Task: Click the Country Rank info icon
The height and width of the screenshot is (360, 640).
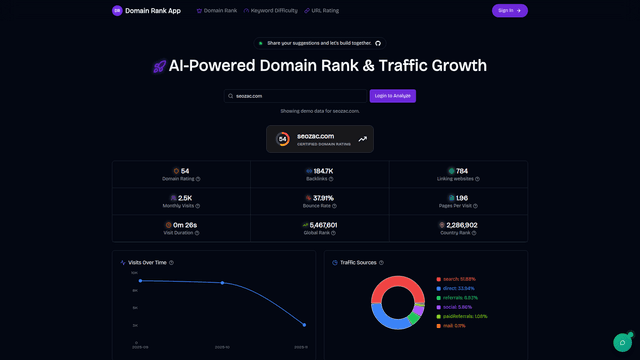Action: 474,233
